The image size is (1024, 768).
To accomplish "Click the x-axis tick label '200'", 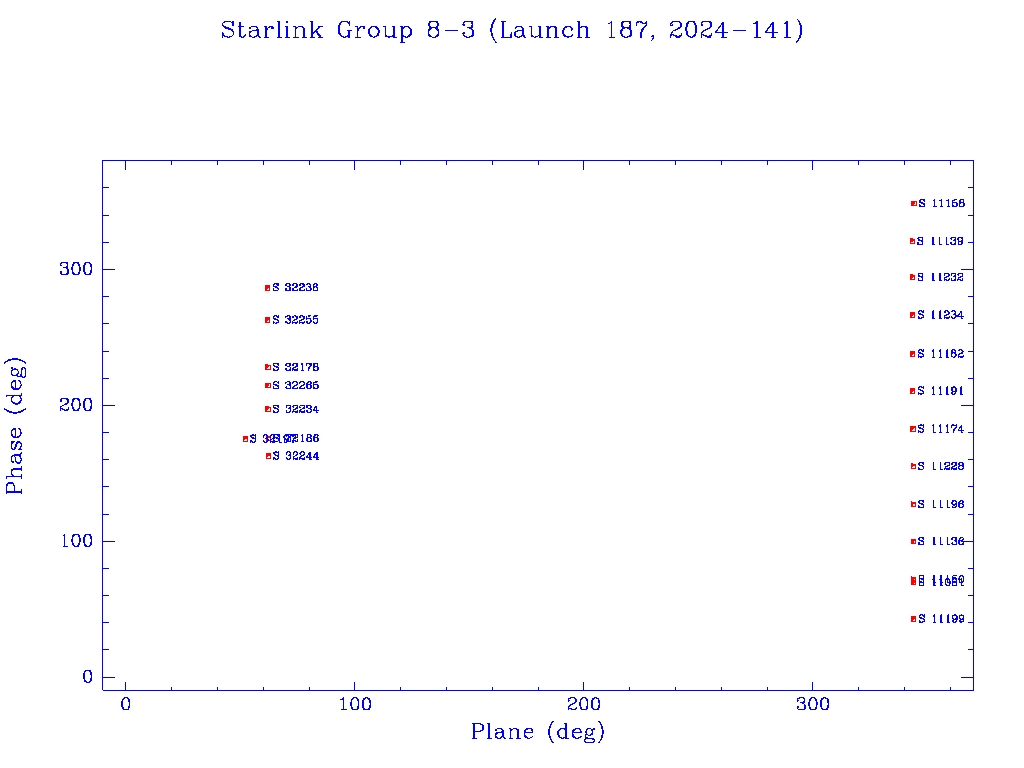I will [x=583, y=704].
